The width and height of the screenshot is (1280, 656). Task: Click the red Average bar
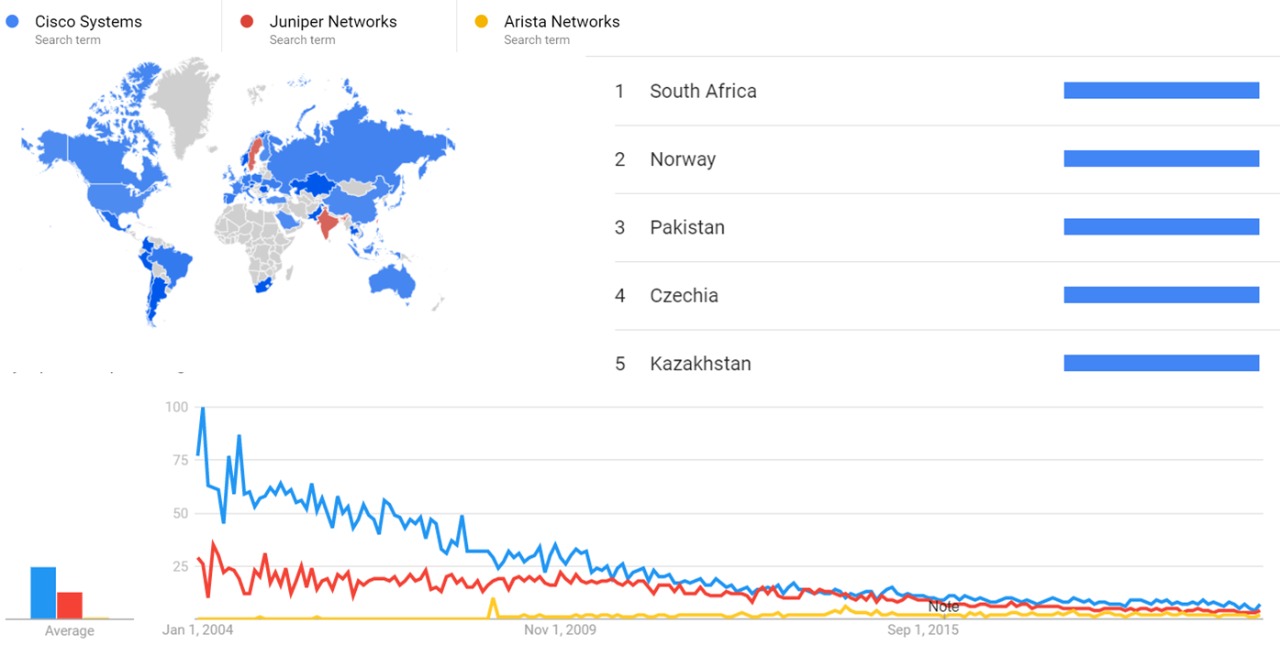(x=69, y=605)
